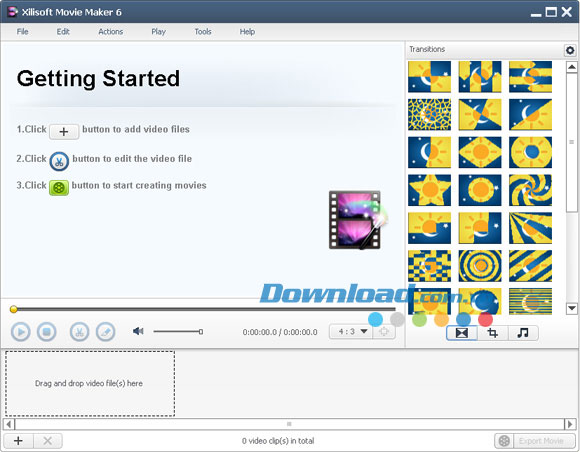Select the mosaic cracked-pattern transition

click(429, 114)
